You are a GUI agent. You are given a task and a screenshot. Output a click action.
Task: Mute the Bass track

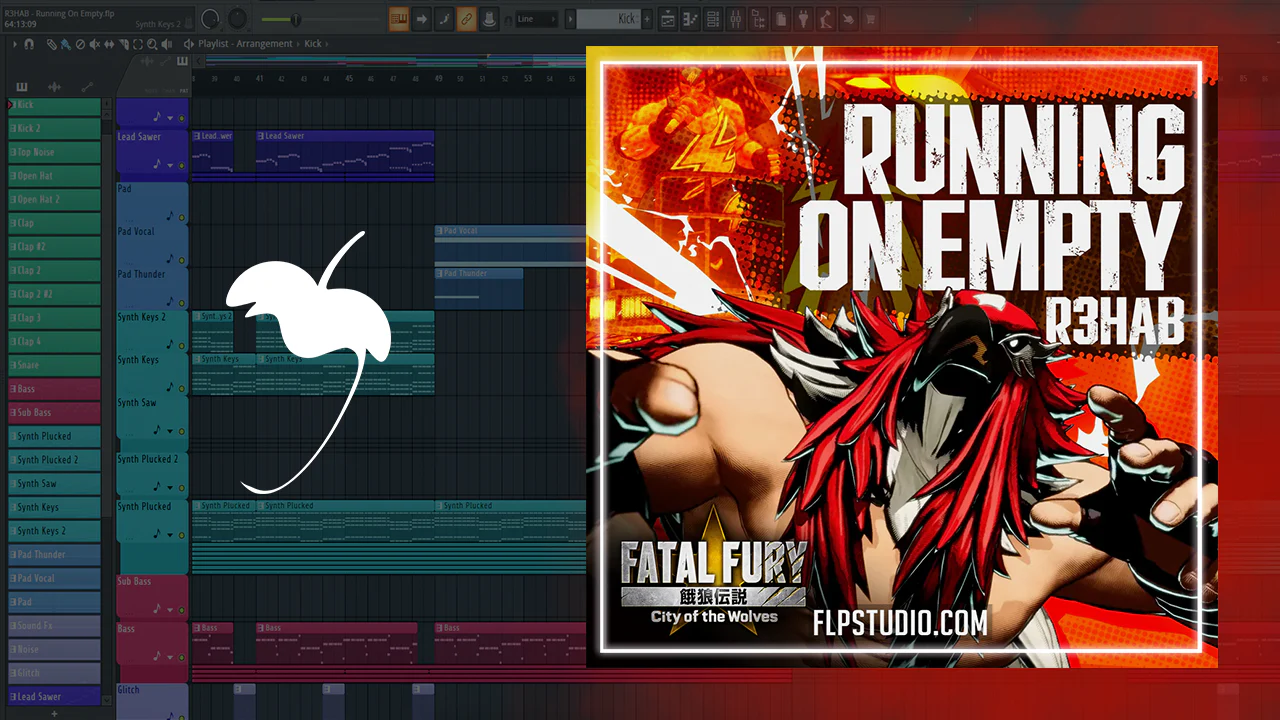click(181, 656)
